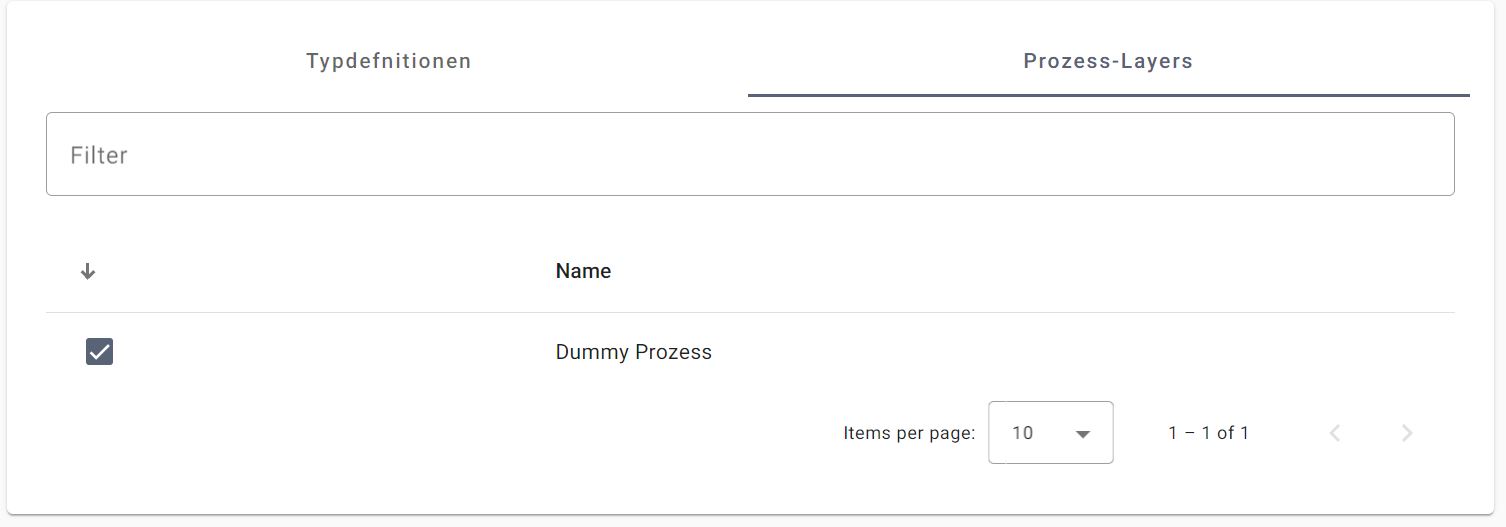Click empty area of Dummy Prozess row

point(1080,352)
